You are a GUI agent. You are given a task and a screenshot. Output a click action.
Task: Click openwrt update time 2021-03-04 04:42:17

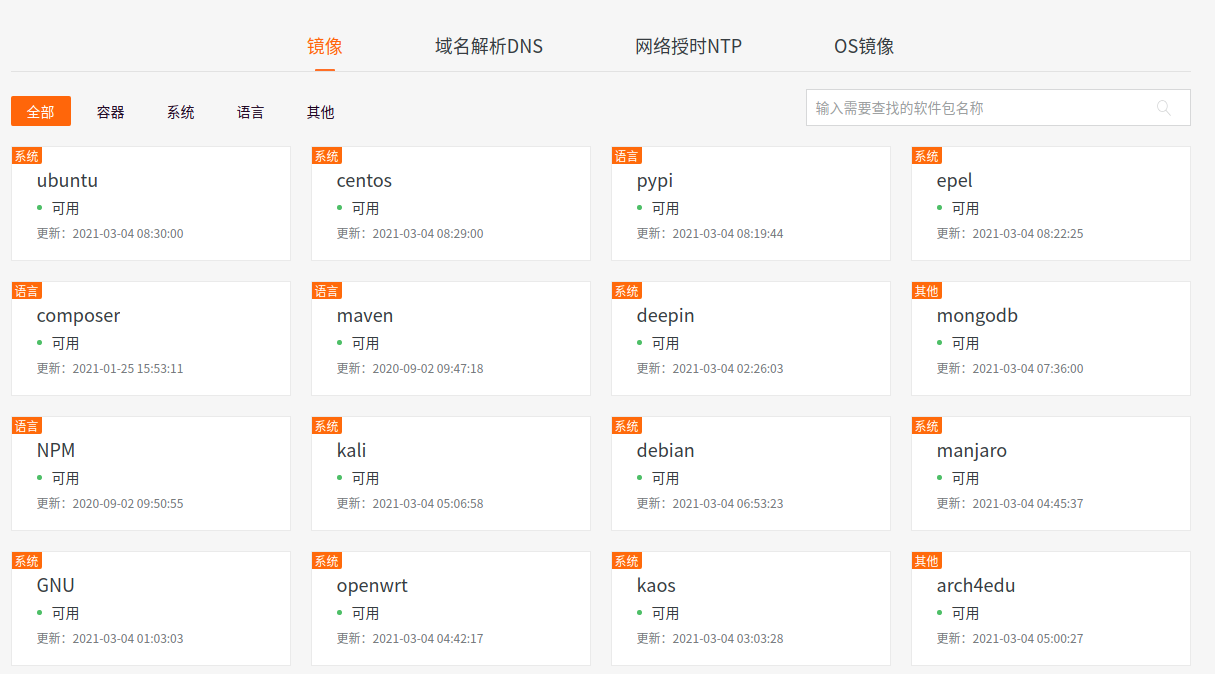pyautogui.click(x=428, y=639)
